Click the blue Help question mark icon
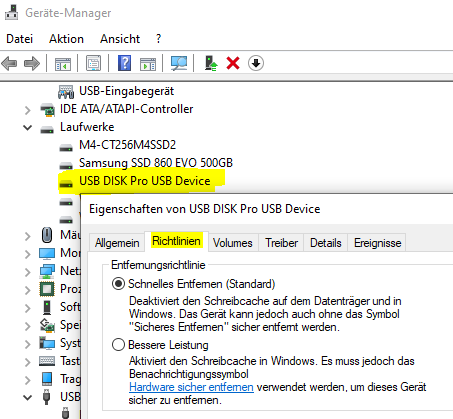The height and width of the screenshot is (419, 453). 124,63
